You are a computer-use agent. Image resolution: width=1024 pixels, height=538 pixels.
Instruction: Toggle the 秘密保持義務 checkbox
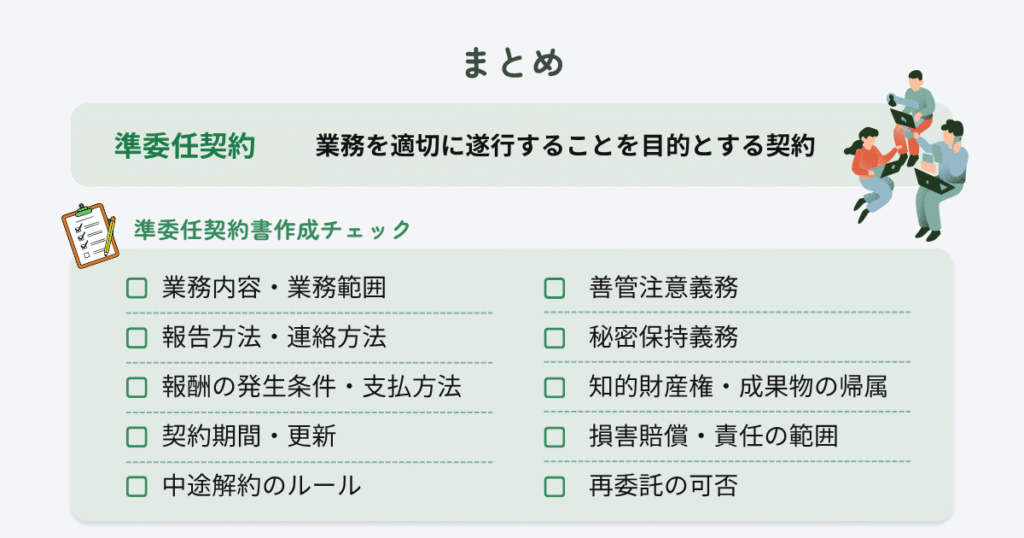[554, 338]
